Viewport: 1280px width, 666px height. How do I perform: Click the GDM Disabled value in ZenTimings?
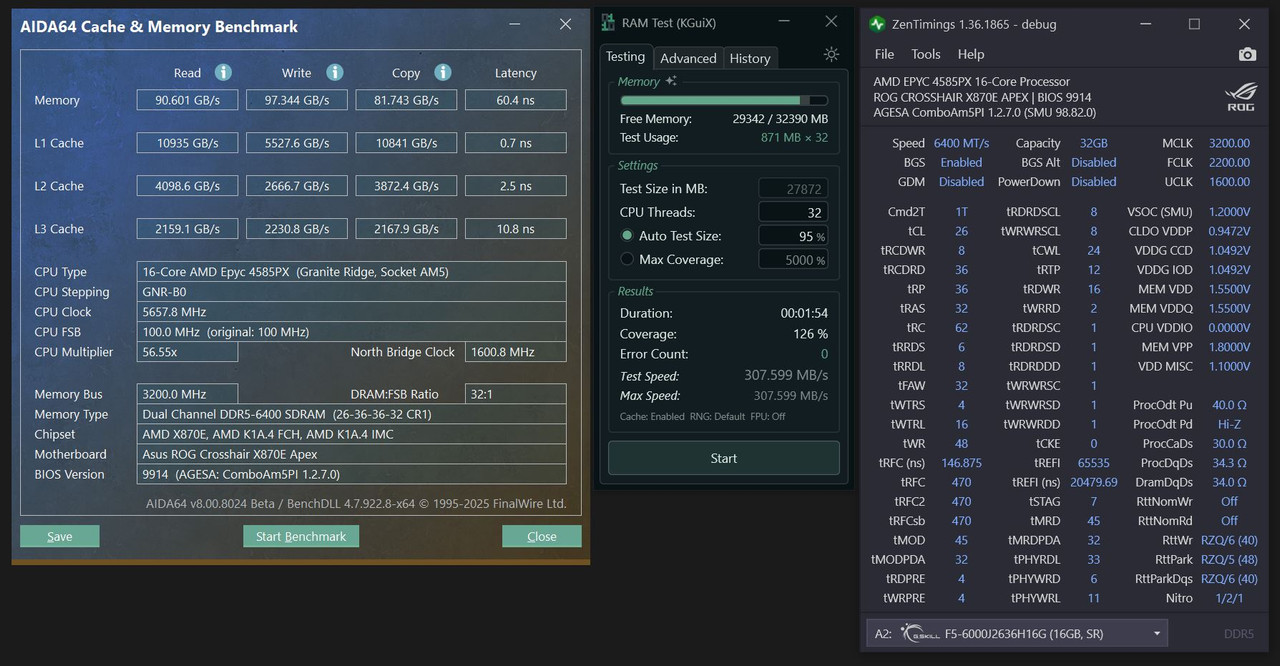click(x=961, y=182)
